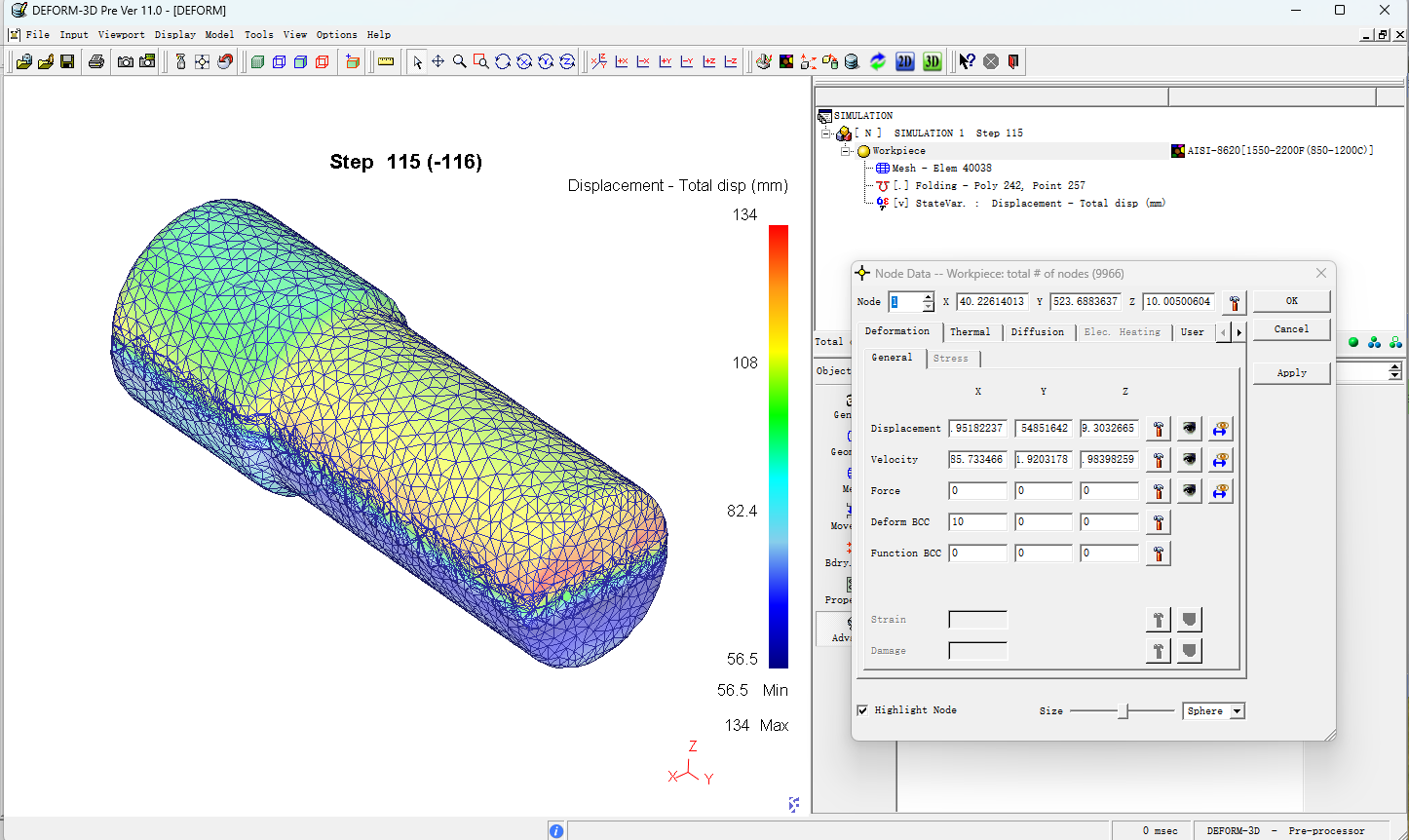Open the Viewport menu
Viewport: 1409px width, 840px height.
click(x=121, y=34)
